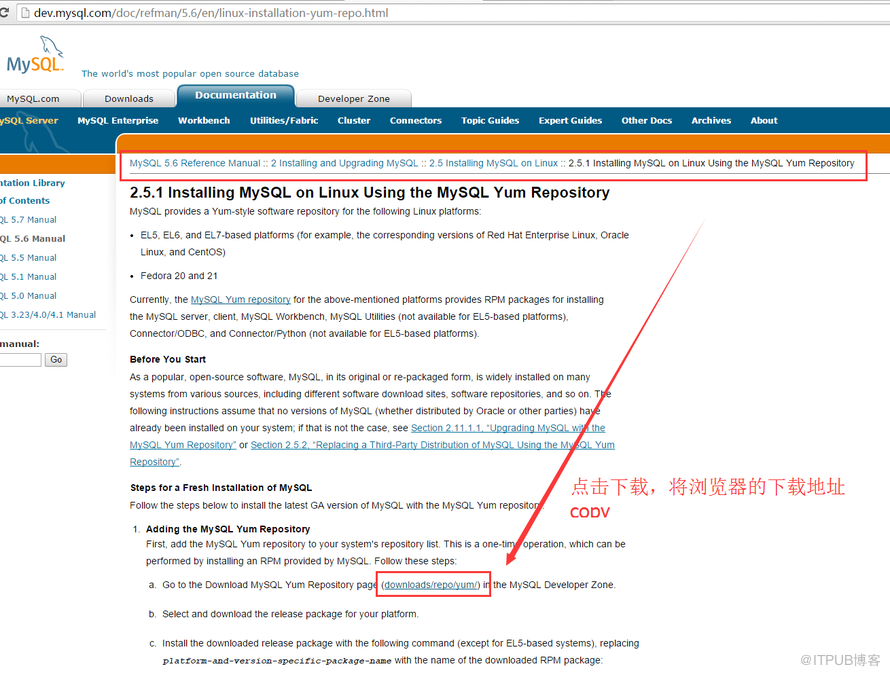The height and width of the screenshot is (675, 890).
Task: Open Connectors menu item
Action: [415, 120]
